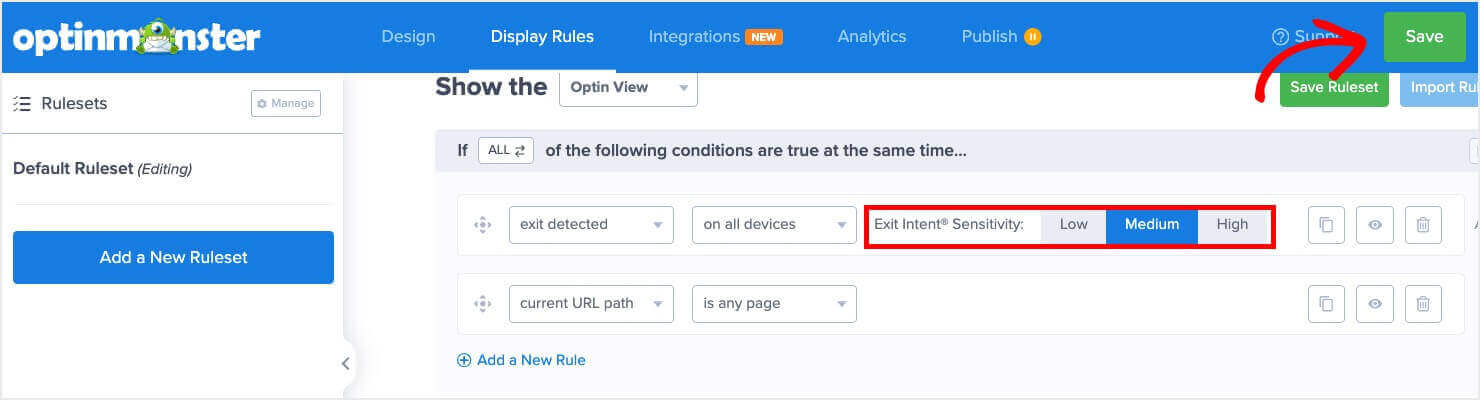This screenshot has height=400, width=1480.
Task: Switch the ALL conditions toggle
Action: 506,151
